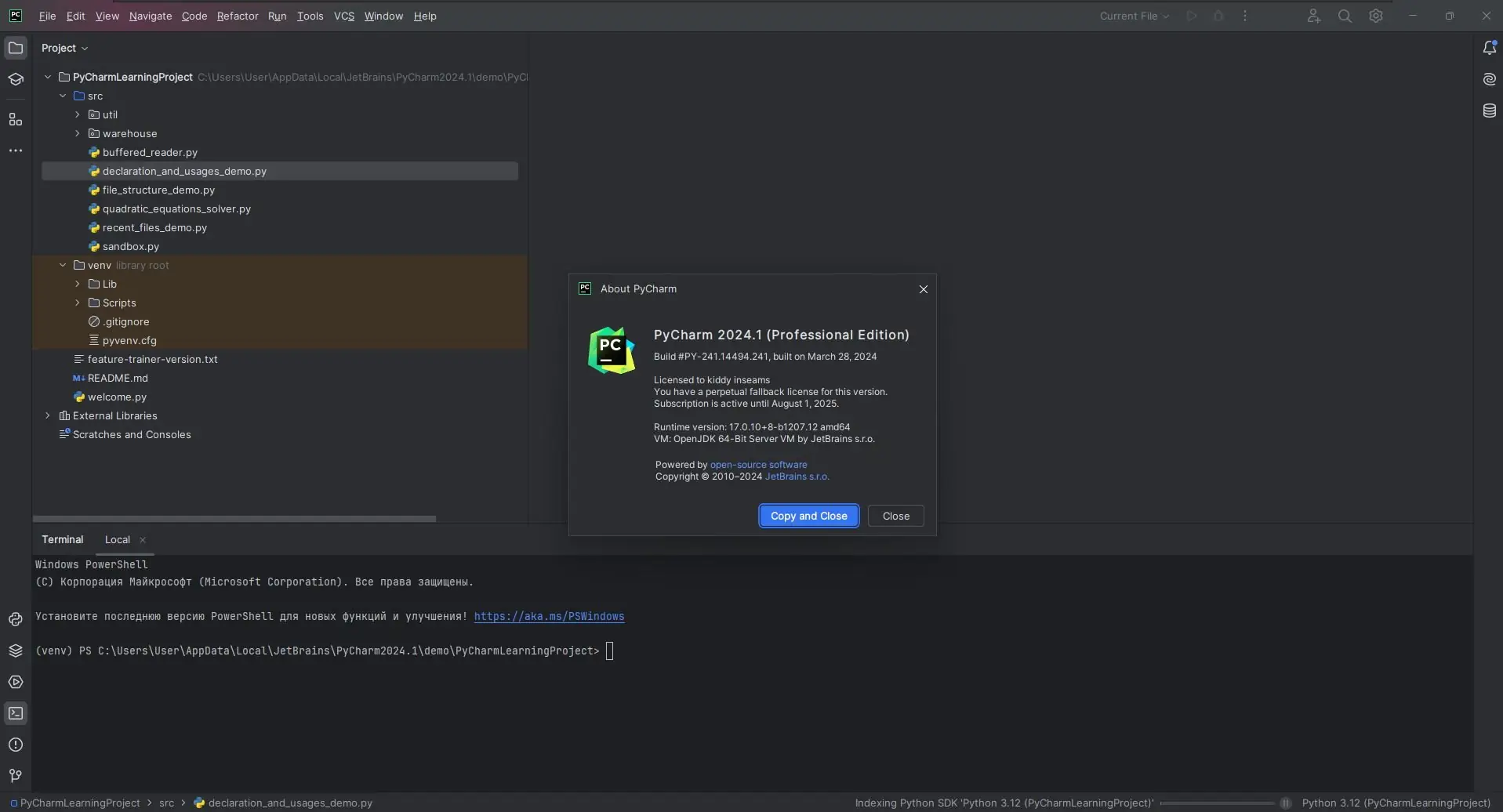Open Search Everywhere magnifier icon
The width and height of the screenshot is (1503, 812).
point(1345,16)
